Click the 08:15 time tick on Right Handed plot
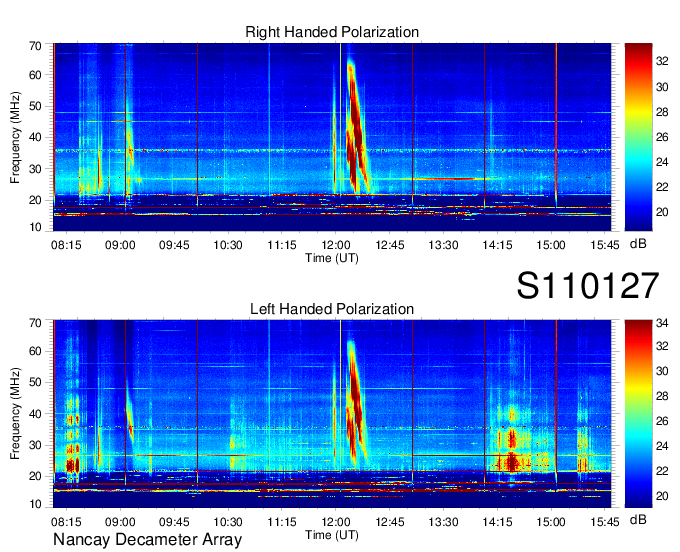This screenshot has height=552, width=680. point(66,245)
